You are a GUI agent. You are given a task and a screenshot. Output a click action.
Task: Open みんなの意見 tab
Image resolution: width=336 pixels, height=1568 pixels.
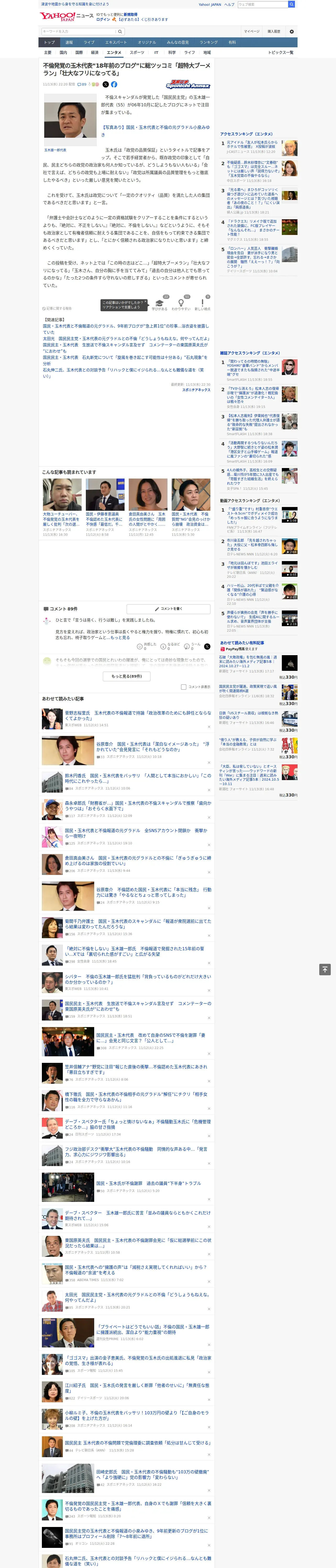tap(178, 43)
